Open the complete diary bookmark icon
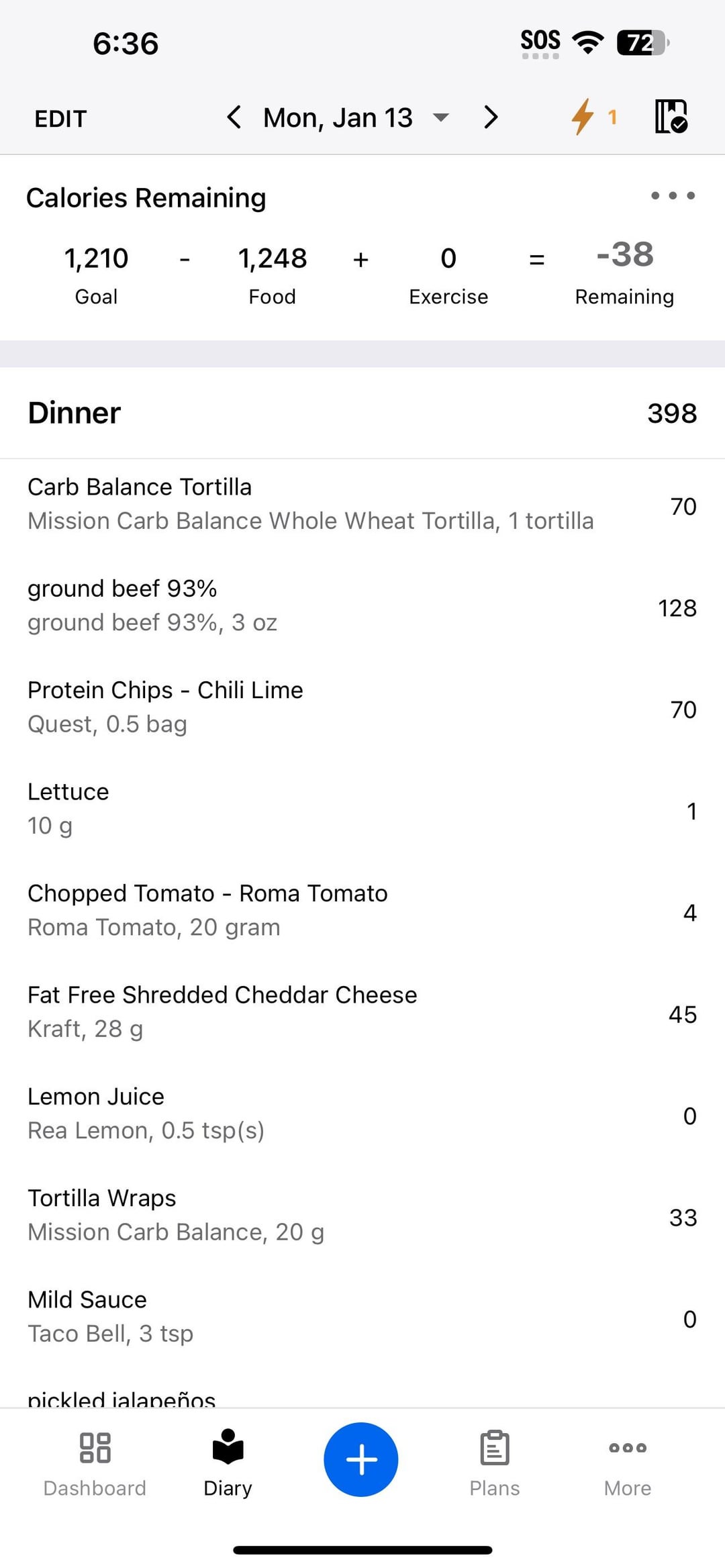Screen dimensions: 725x1568 pos(671,117)
